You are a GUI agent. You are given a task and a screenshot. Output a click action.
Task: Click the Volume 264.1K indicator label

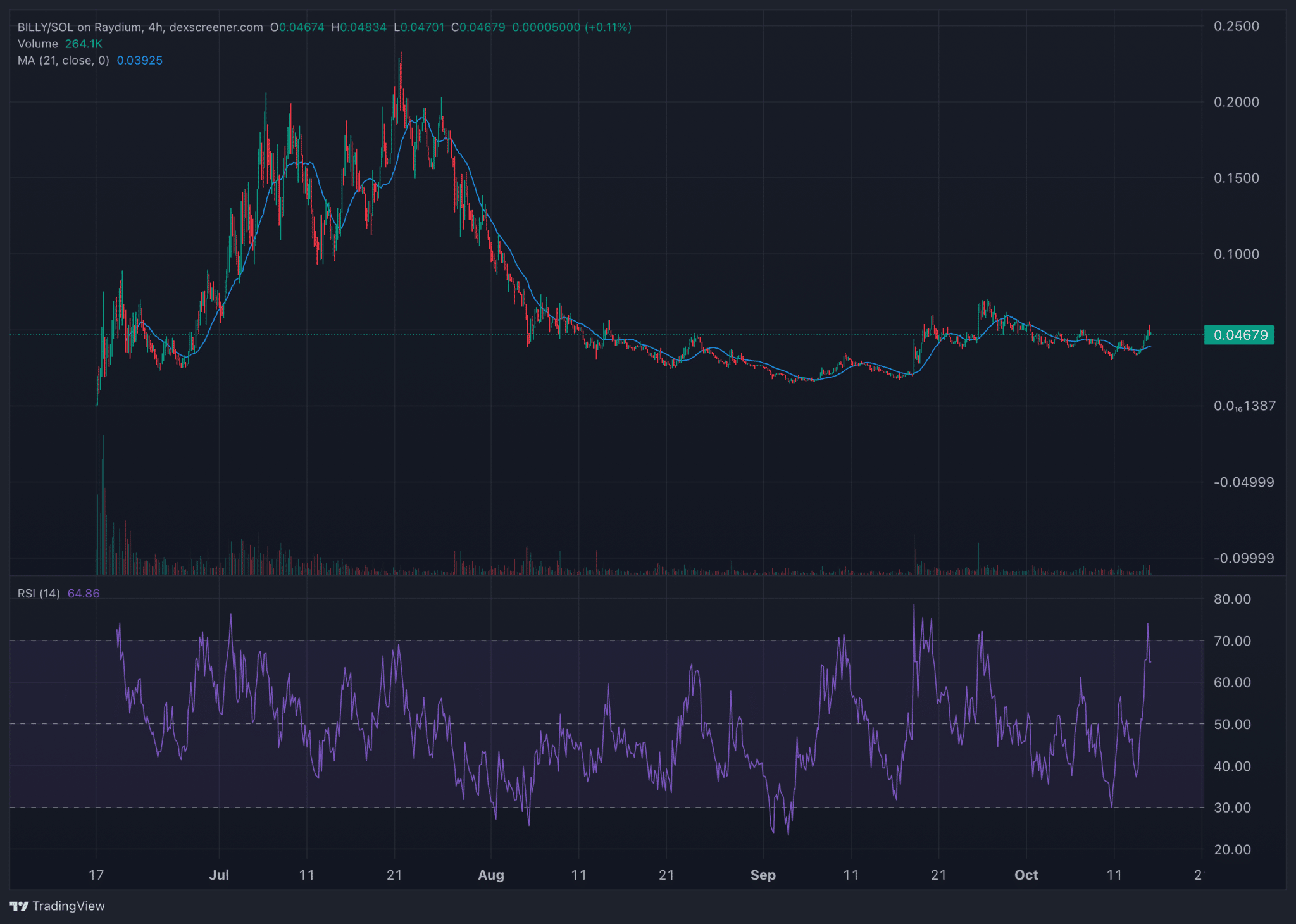click(x=59, y=44)
